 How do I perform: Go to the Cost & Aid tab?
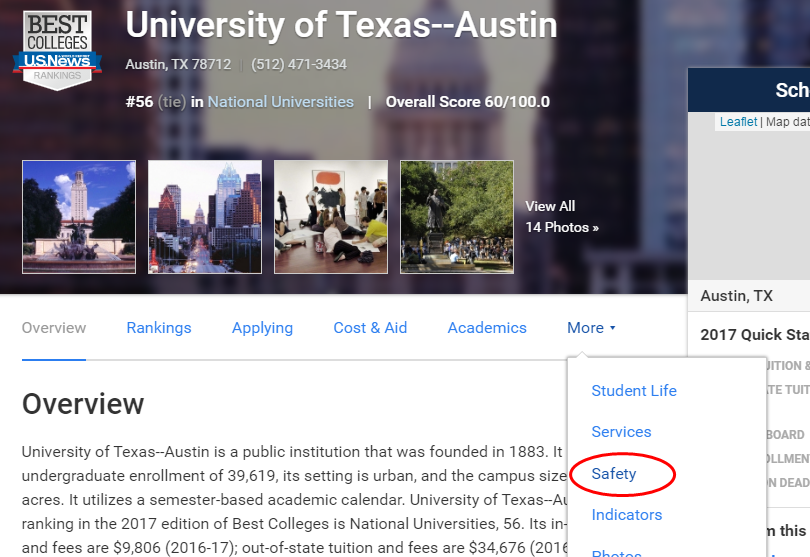click(x=370, y=328)
